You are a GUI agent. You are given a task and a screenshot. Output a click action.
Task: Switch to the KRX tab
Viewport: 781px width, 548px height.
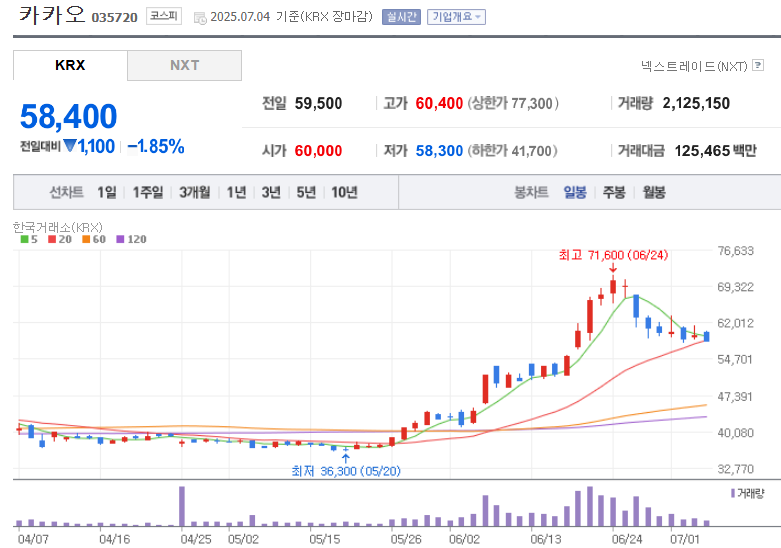click(70, 65)
